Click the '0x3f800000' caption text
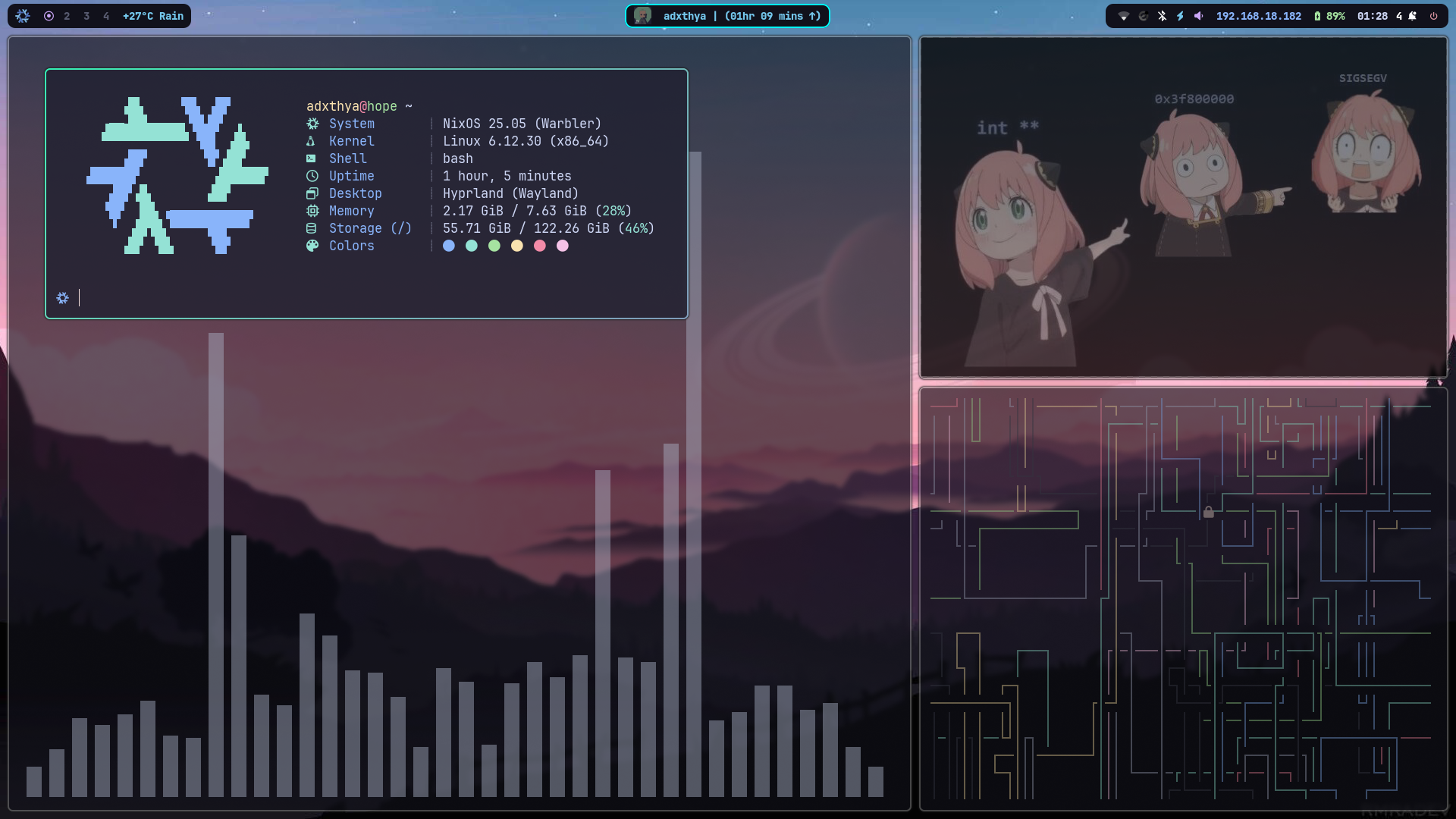This screenshot has height=819, width=1456. tap(1194, 99)
